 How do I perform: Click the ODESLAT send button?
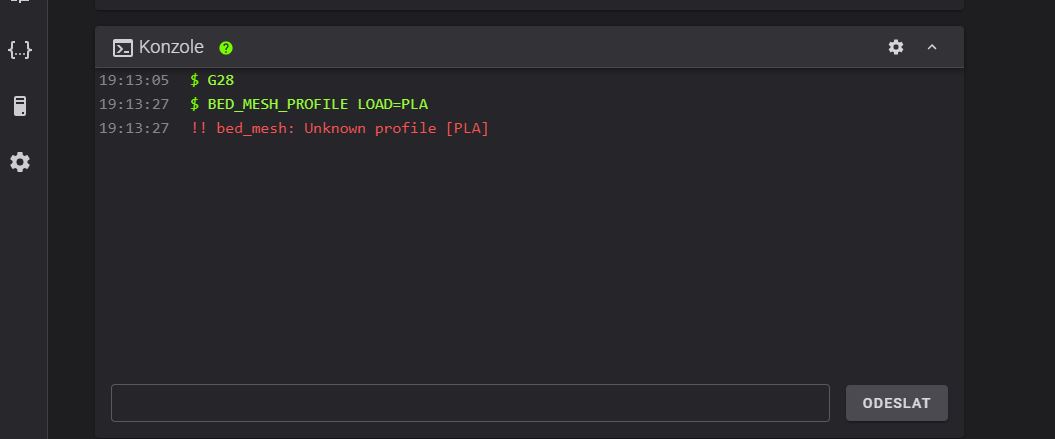pyautogui.click(x=897, y=403)
